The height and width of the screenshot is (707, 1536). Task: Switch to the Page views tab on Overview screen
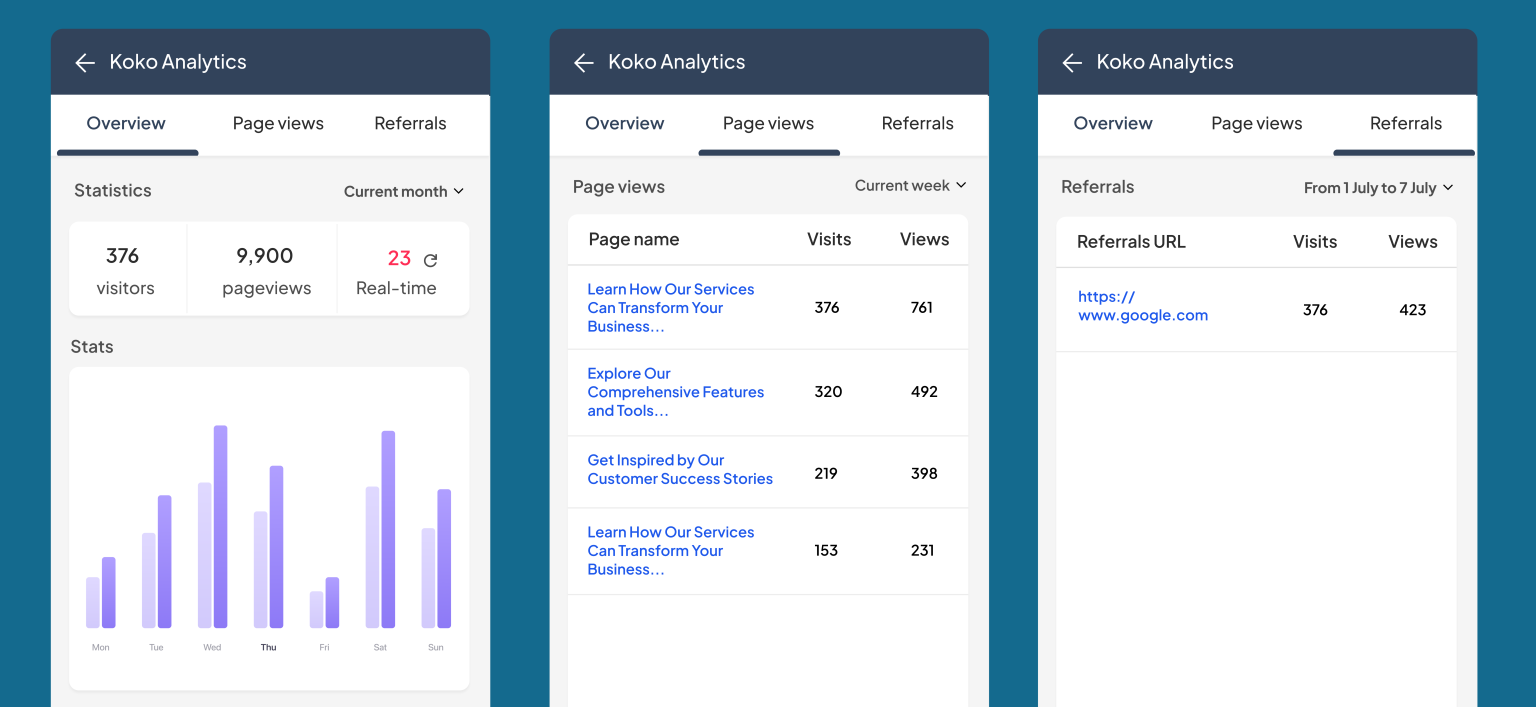pos(277,123)
